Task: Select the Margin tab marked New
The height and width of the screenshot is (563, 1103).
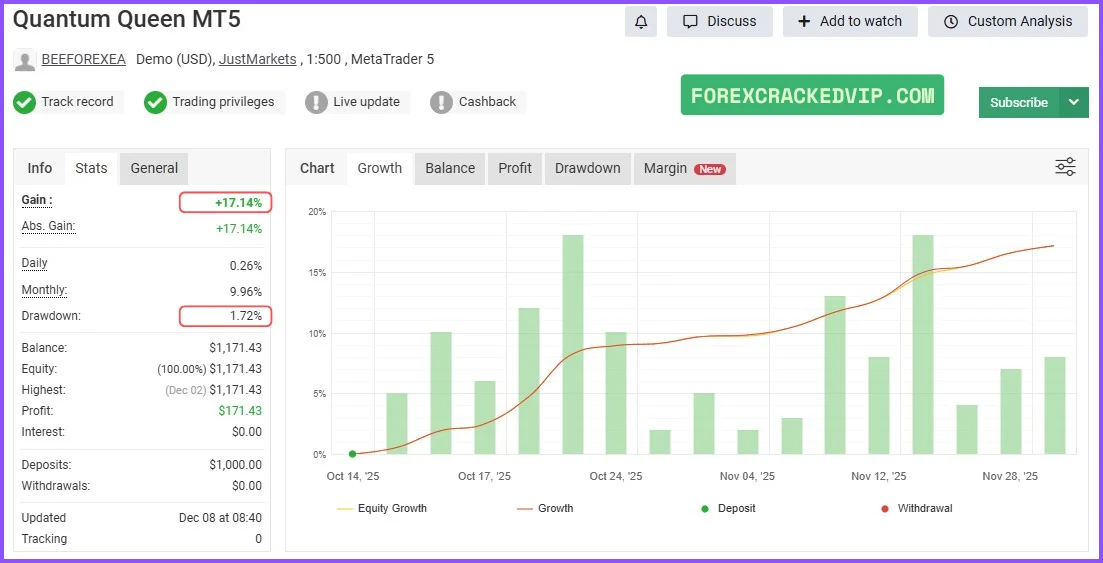Action: pyautogui.click(x=684, y=168)
